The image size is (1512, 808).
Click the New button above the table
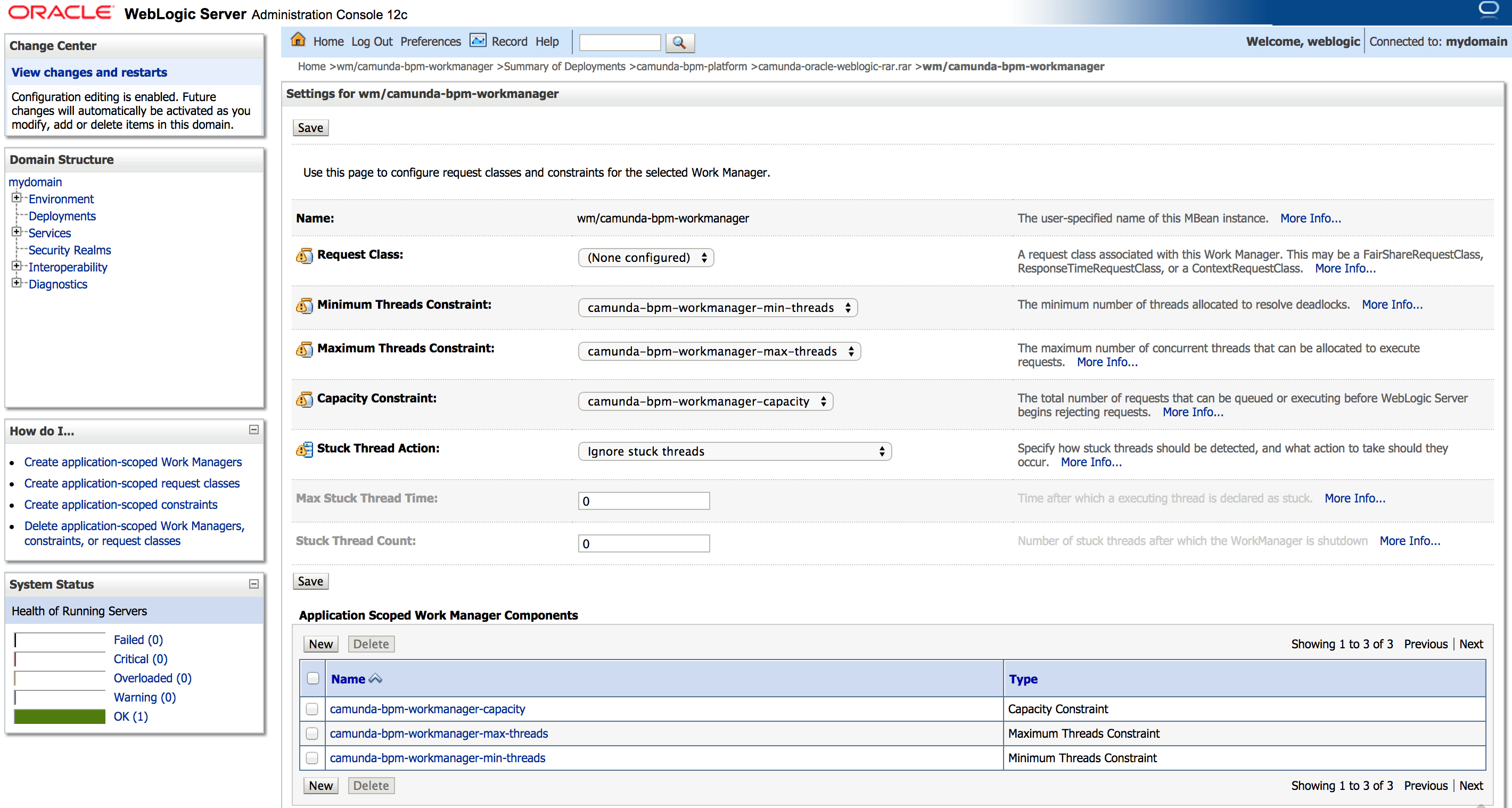(321, 644)
